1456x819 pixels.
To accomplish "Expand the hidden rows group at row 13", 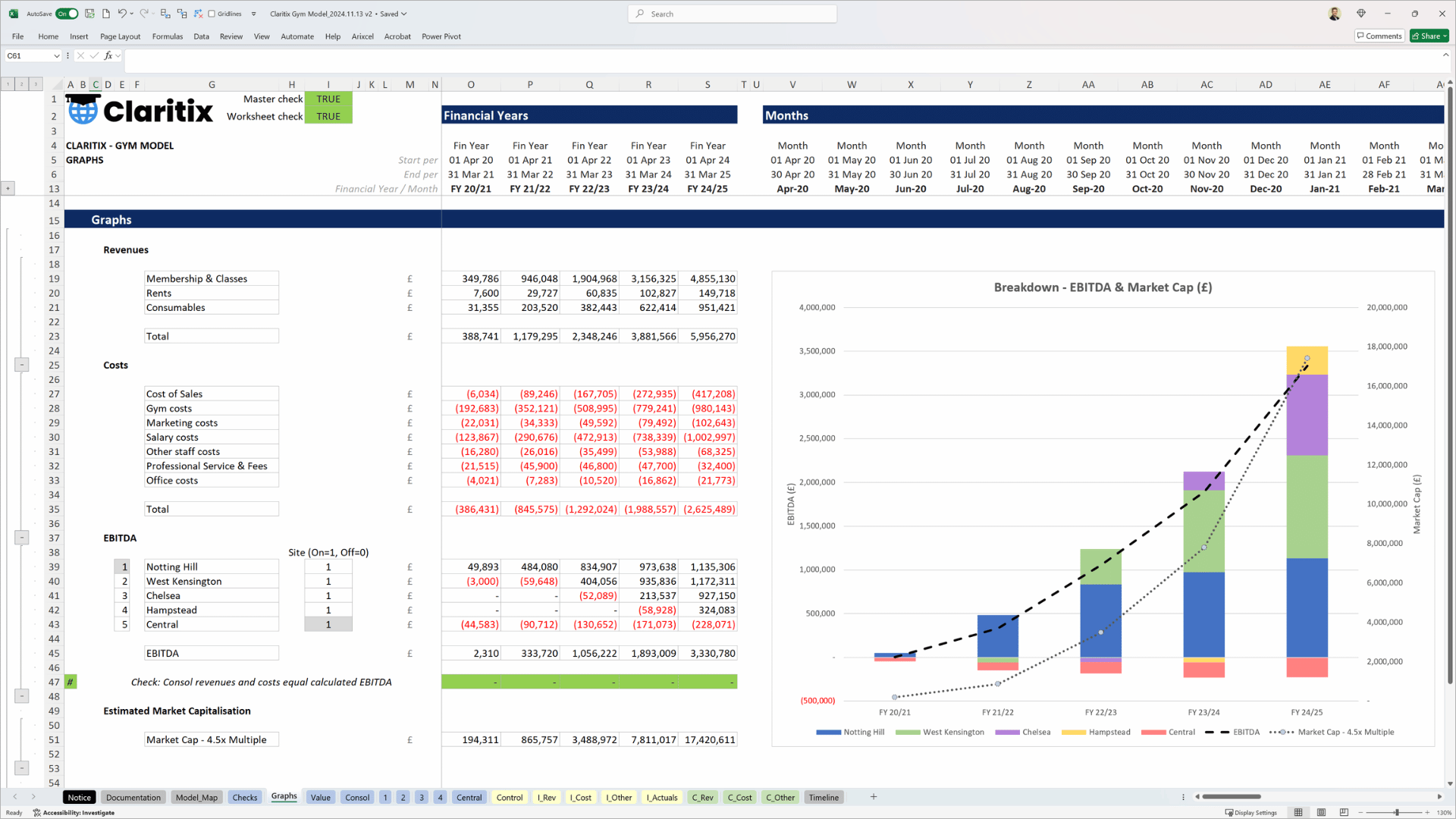I will 8,188.
